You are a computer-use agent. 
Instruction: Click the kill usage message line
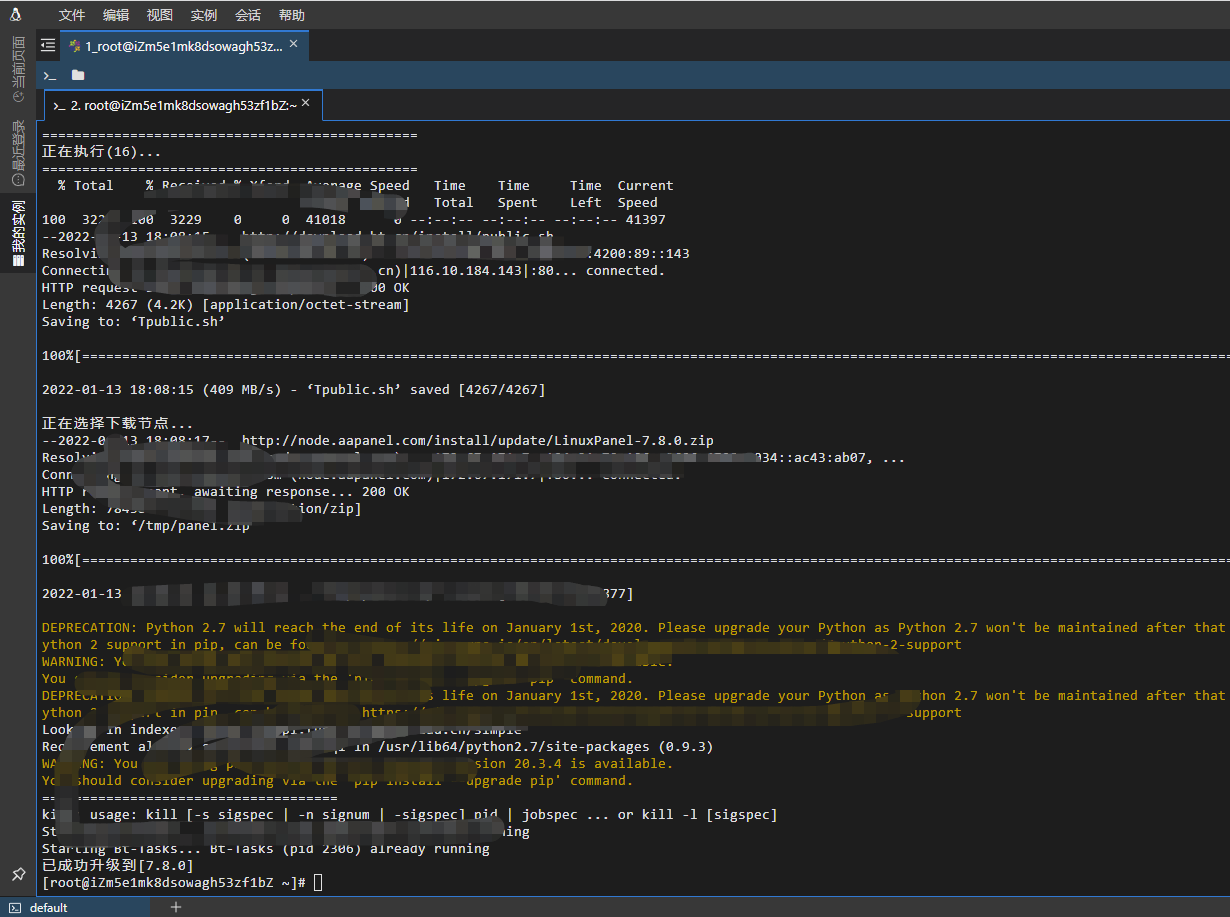(410, 814)
